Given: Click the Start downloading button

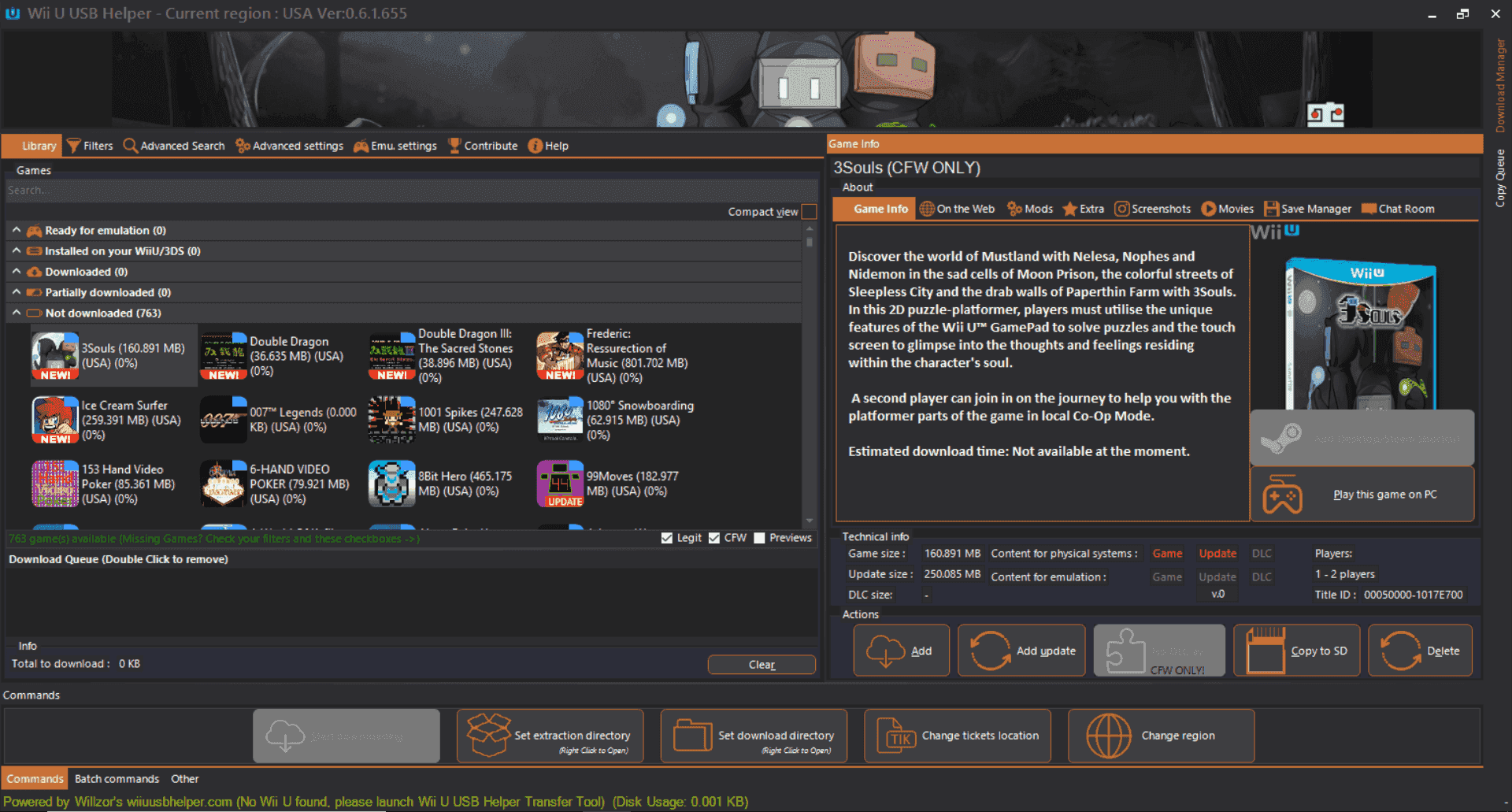Looking at the screenshot, I should (346, 736).
